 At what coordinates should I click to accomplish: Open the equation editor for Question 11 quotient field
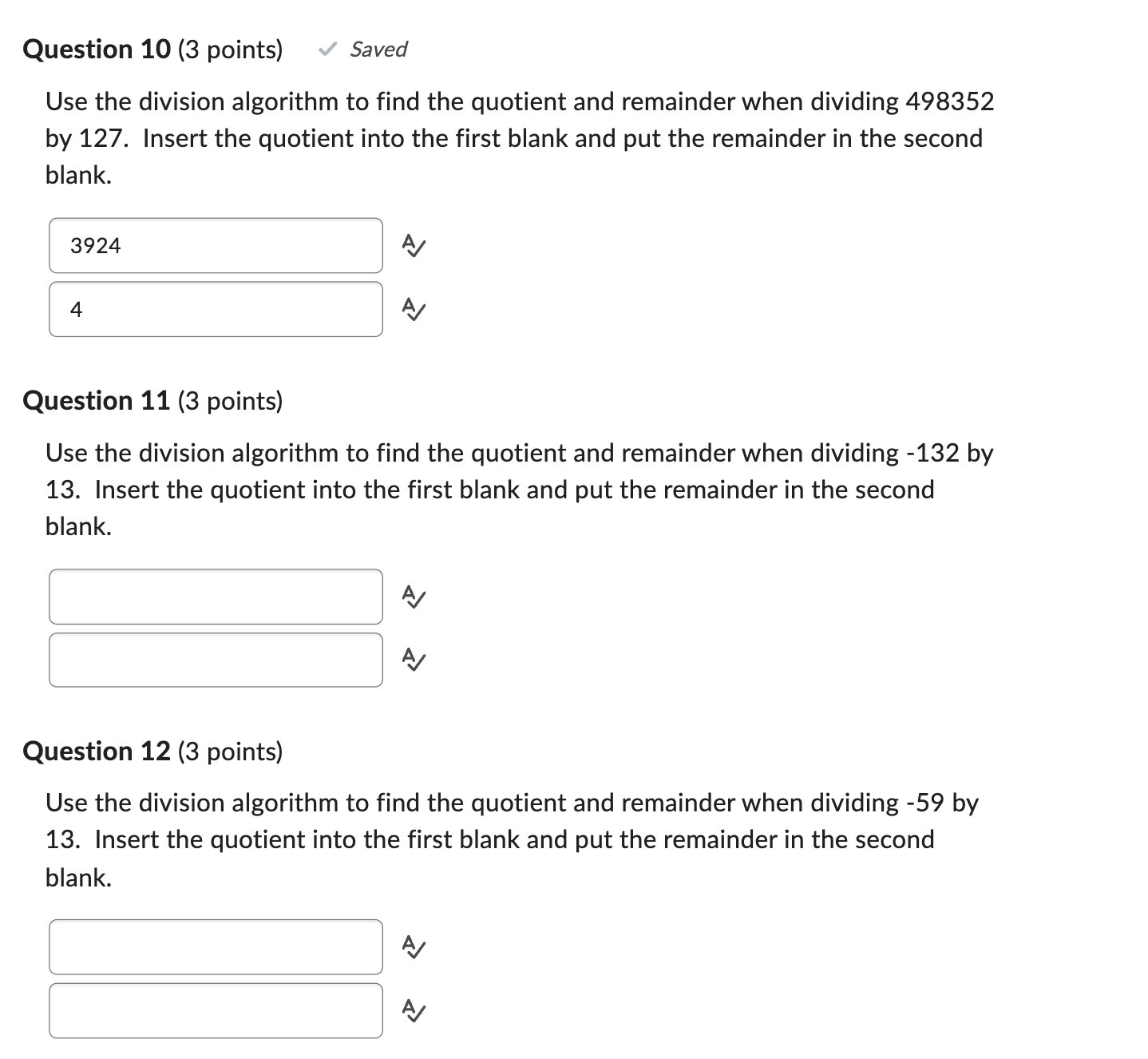click(413, 597)
